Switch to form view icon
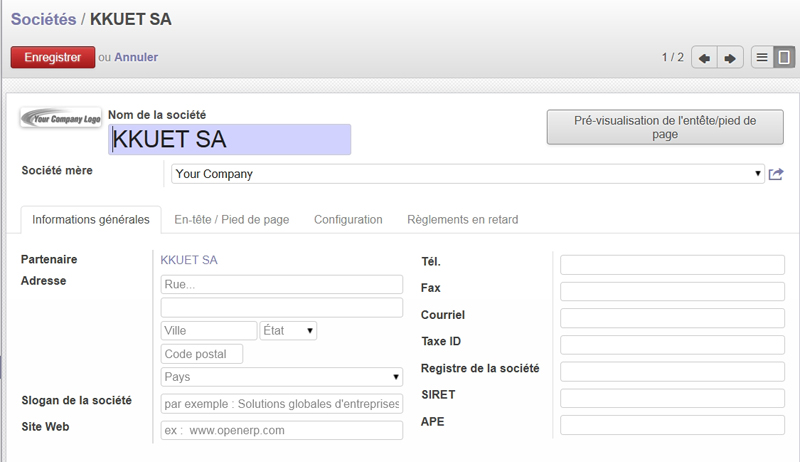Screen dimensions: 800x462 [x=784, y=57]
